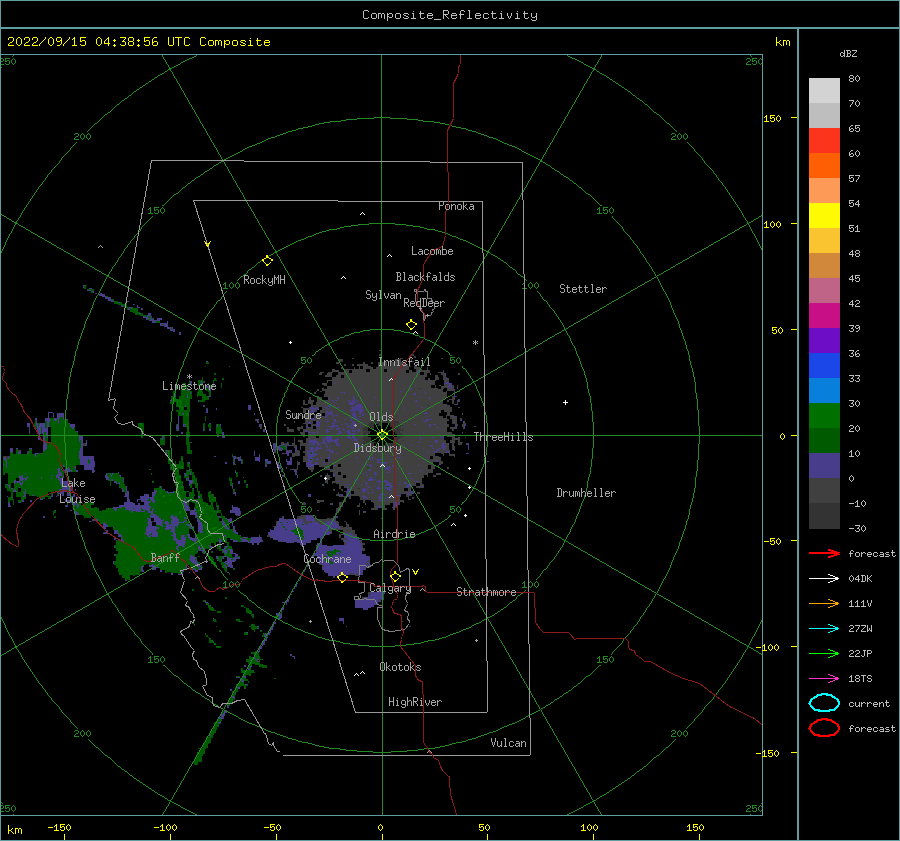Click the current legend label
This screenshot has width=900, height=841.
pos(869,703)
